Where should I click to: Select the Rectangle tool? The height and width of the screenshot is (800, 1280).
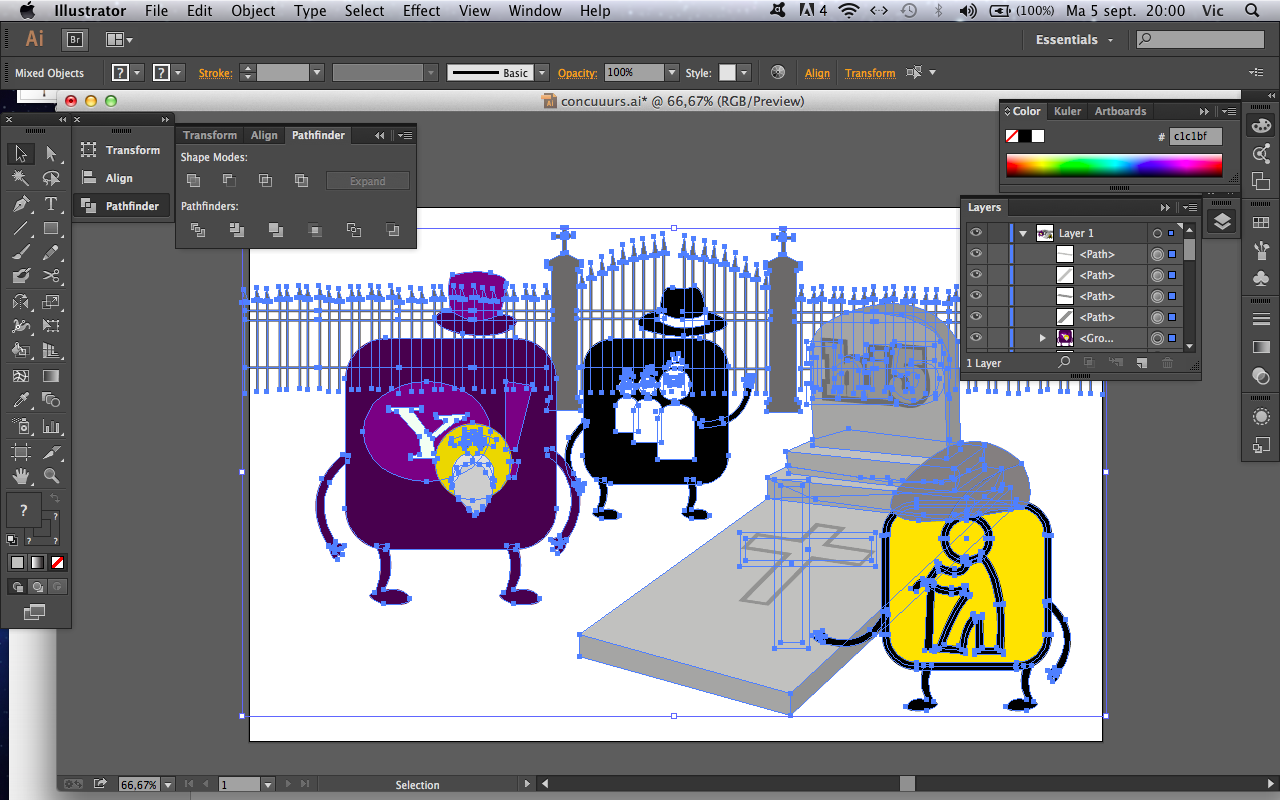coord(51,228)
